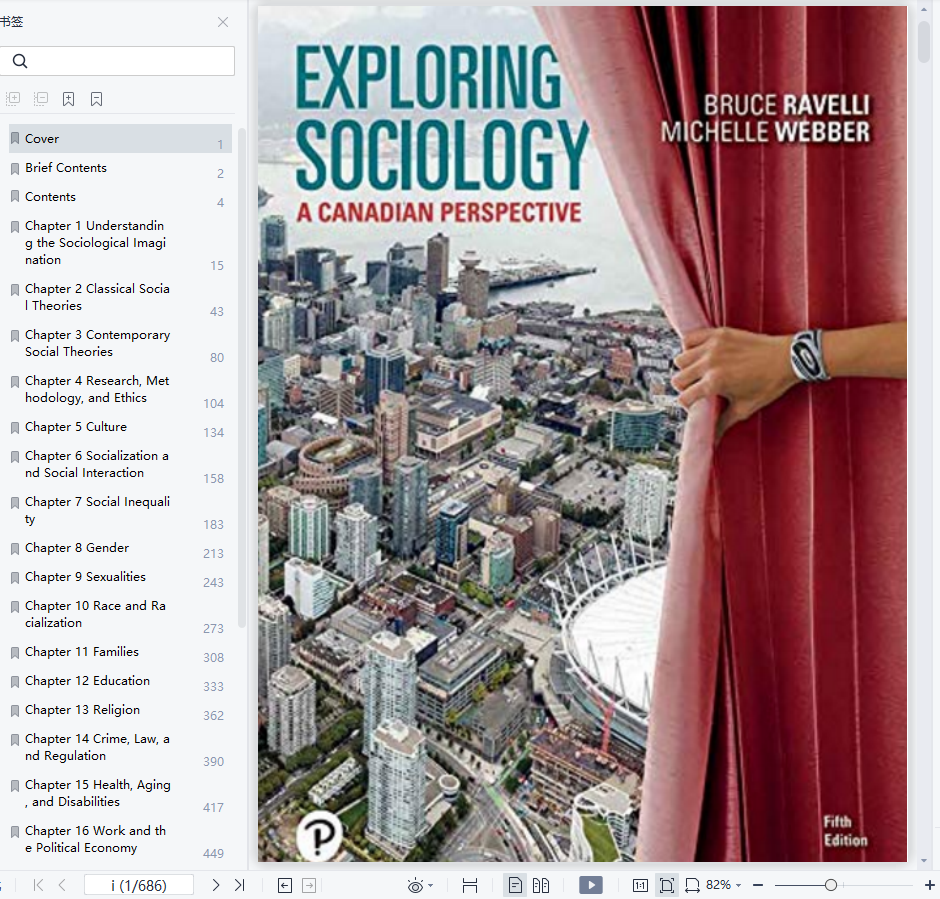
Task: Open the eye protection mode dropdown
Action: point(420,885)
